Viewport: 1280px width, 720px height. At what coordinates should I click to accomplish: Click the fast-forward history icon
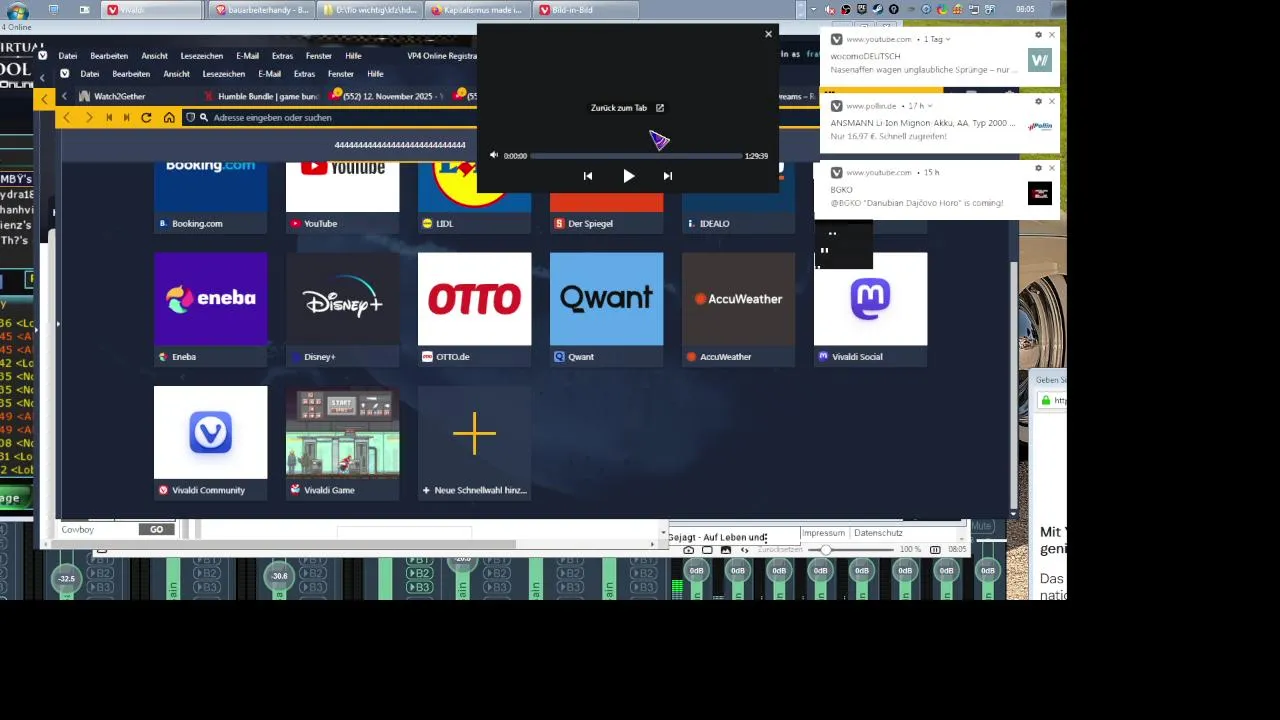click(126, 117)
